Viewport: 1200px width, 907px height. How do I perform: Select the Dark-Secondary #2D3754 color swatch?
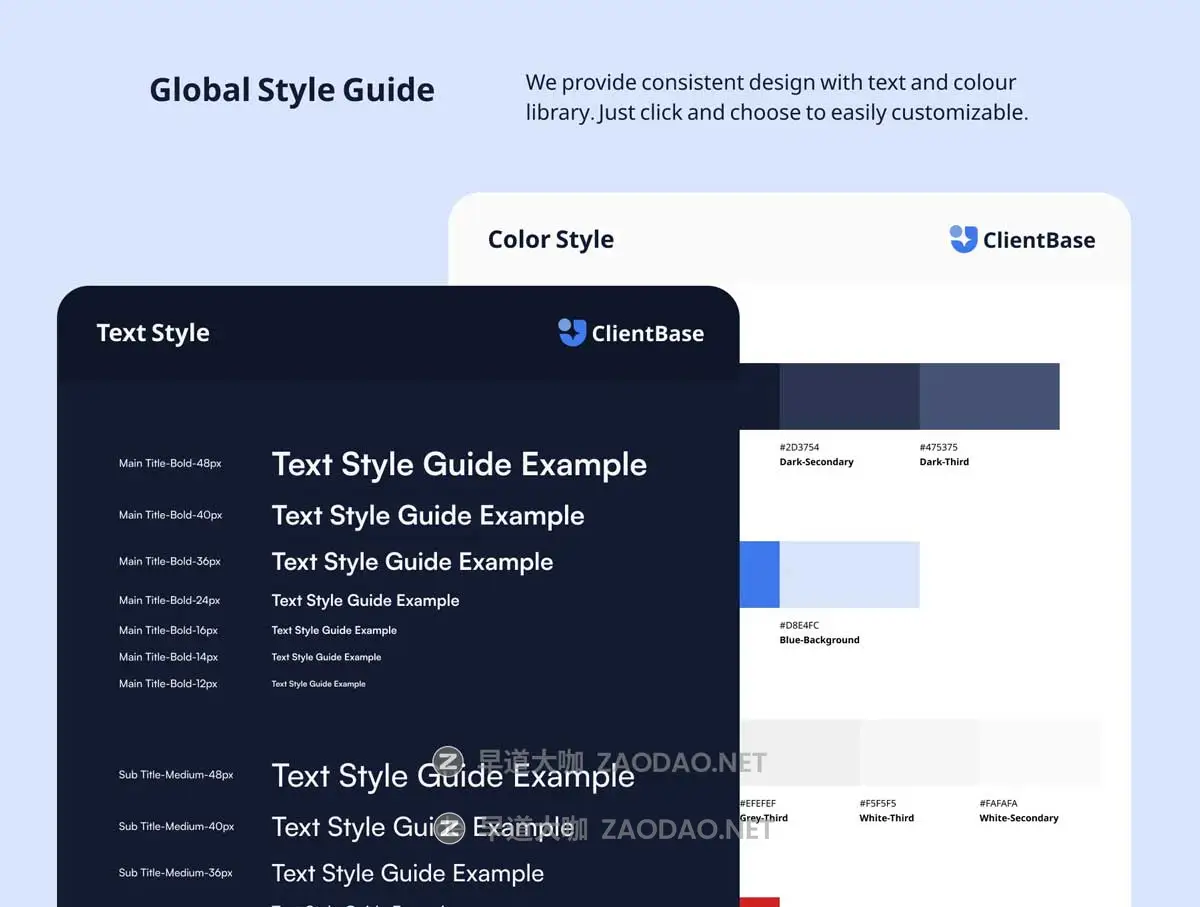(849, 396)
